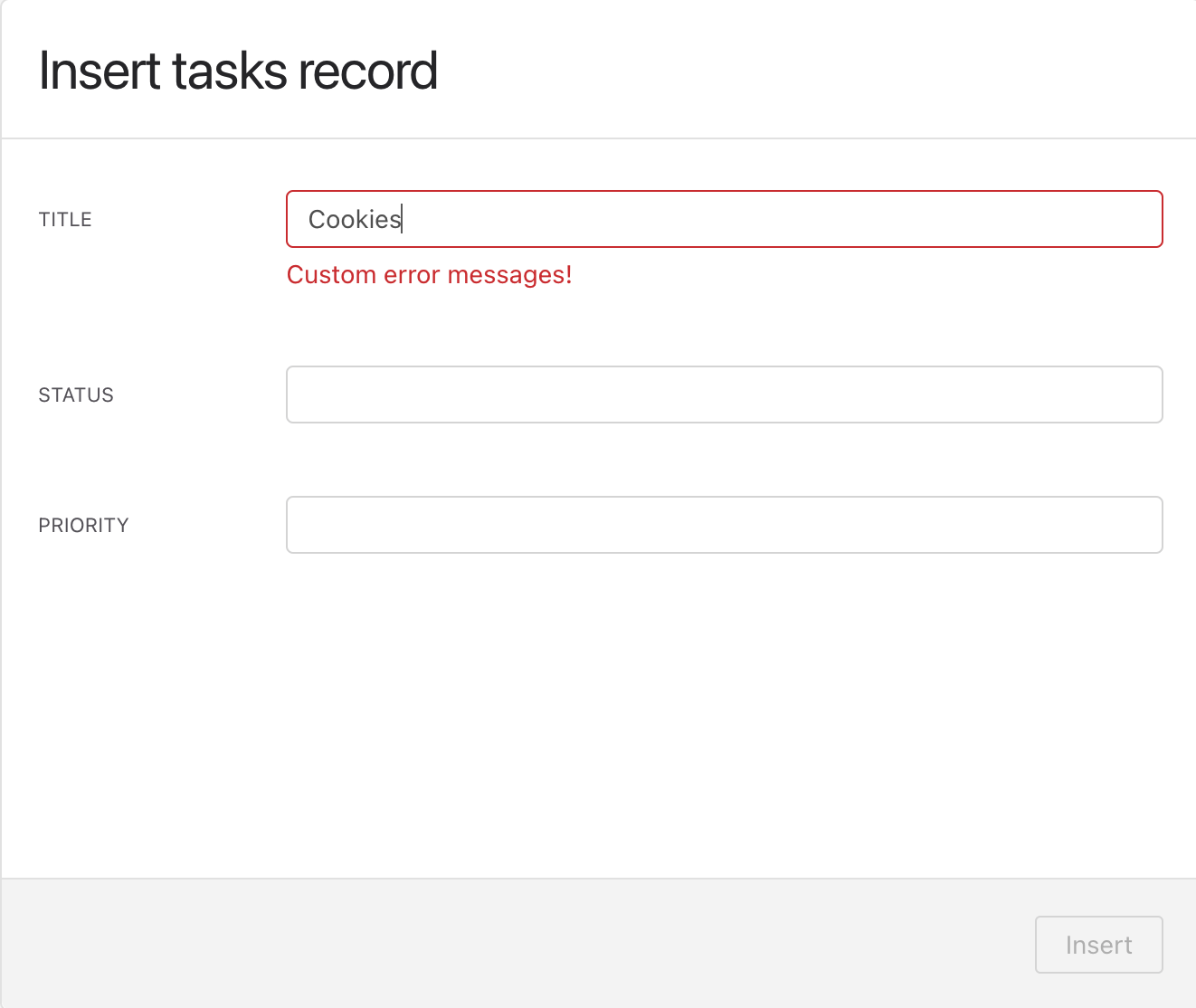Click into the Title input field
Screen dimensions: 1196x1008
pyautogui.click(x=724, y=219)
